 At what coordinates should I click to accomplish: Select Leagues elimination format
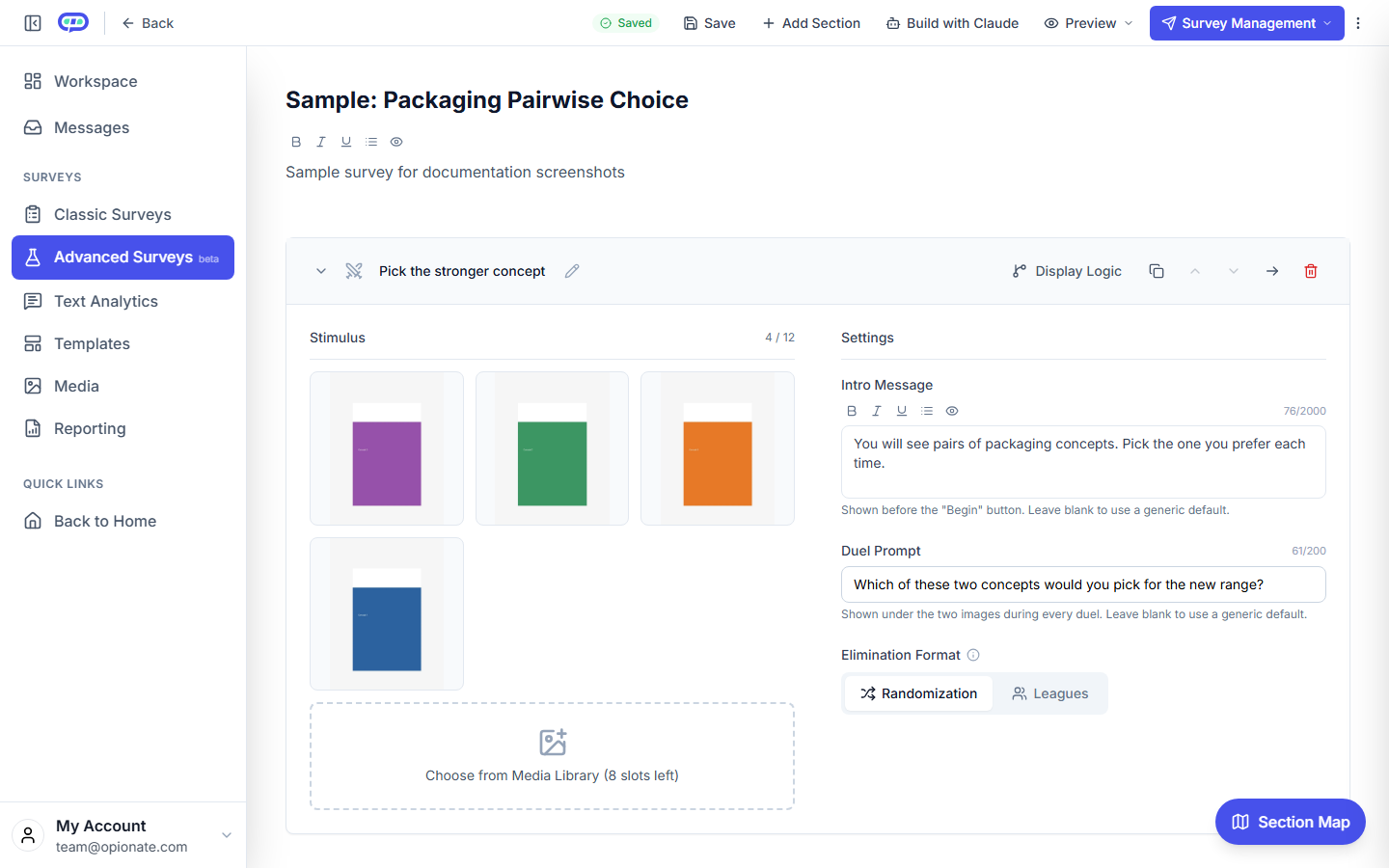tap(1049, 693)
